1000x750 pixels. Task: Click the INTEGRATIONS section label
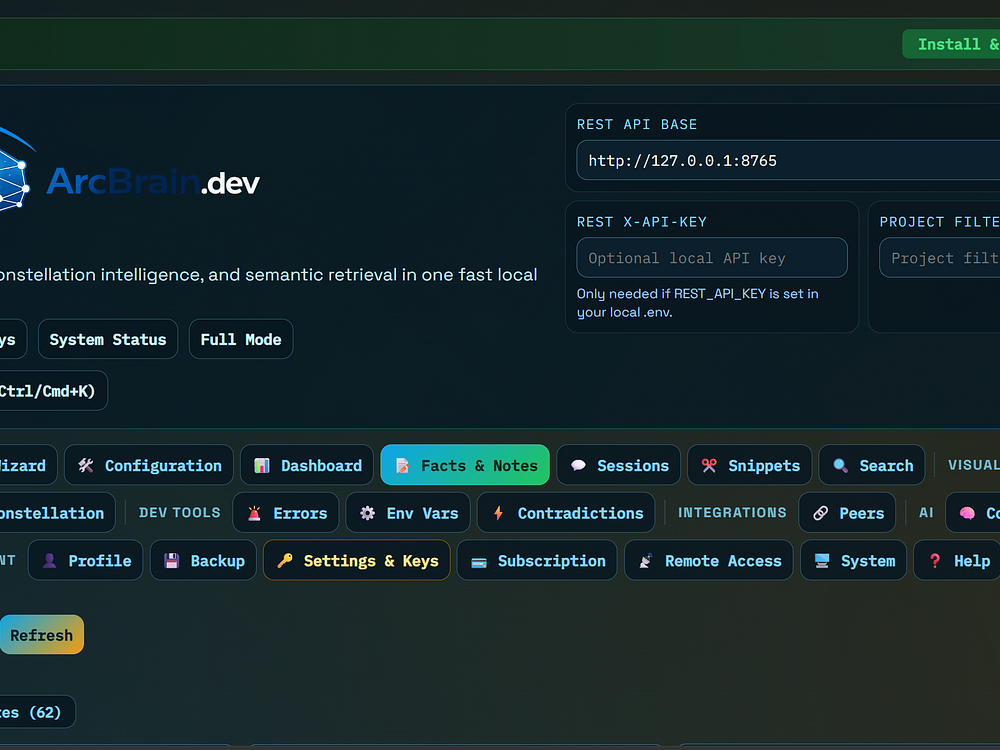point(732,513)
